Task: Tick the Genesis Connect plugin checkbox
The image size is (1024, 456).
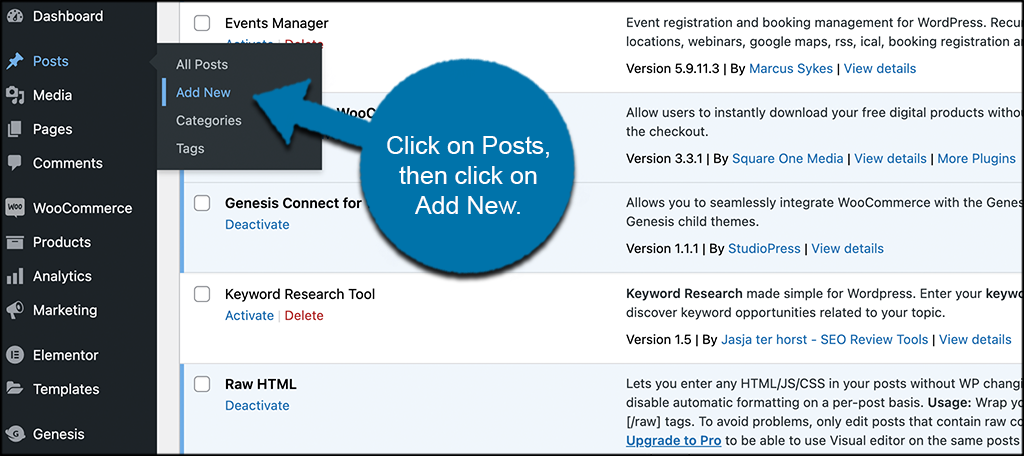Action: pyautogui.click(x=202, y=203)
